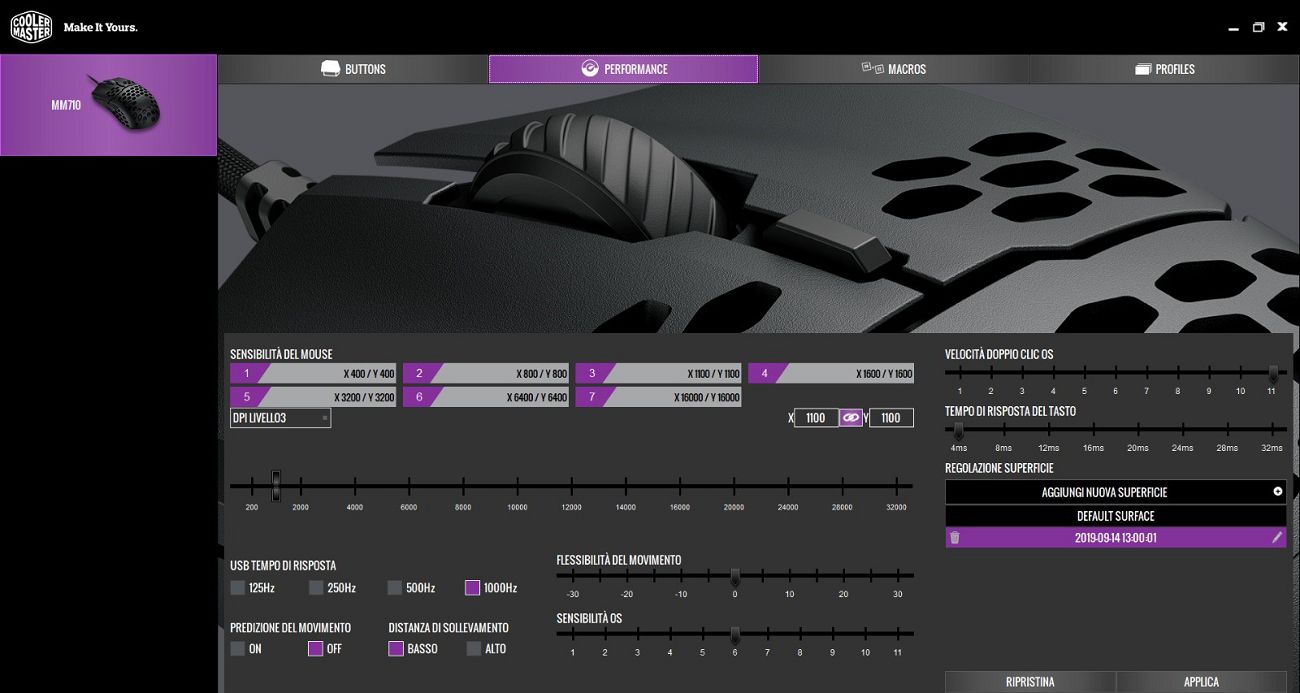1300x693 pixels.
Task: Click the Applica button
Action: click(1201, 682)
